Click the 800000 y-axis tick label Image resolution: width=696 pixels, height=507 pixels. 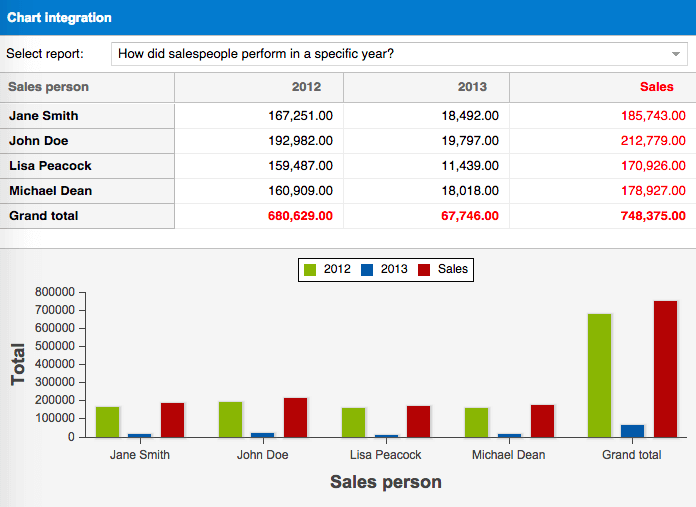point(55,292)
